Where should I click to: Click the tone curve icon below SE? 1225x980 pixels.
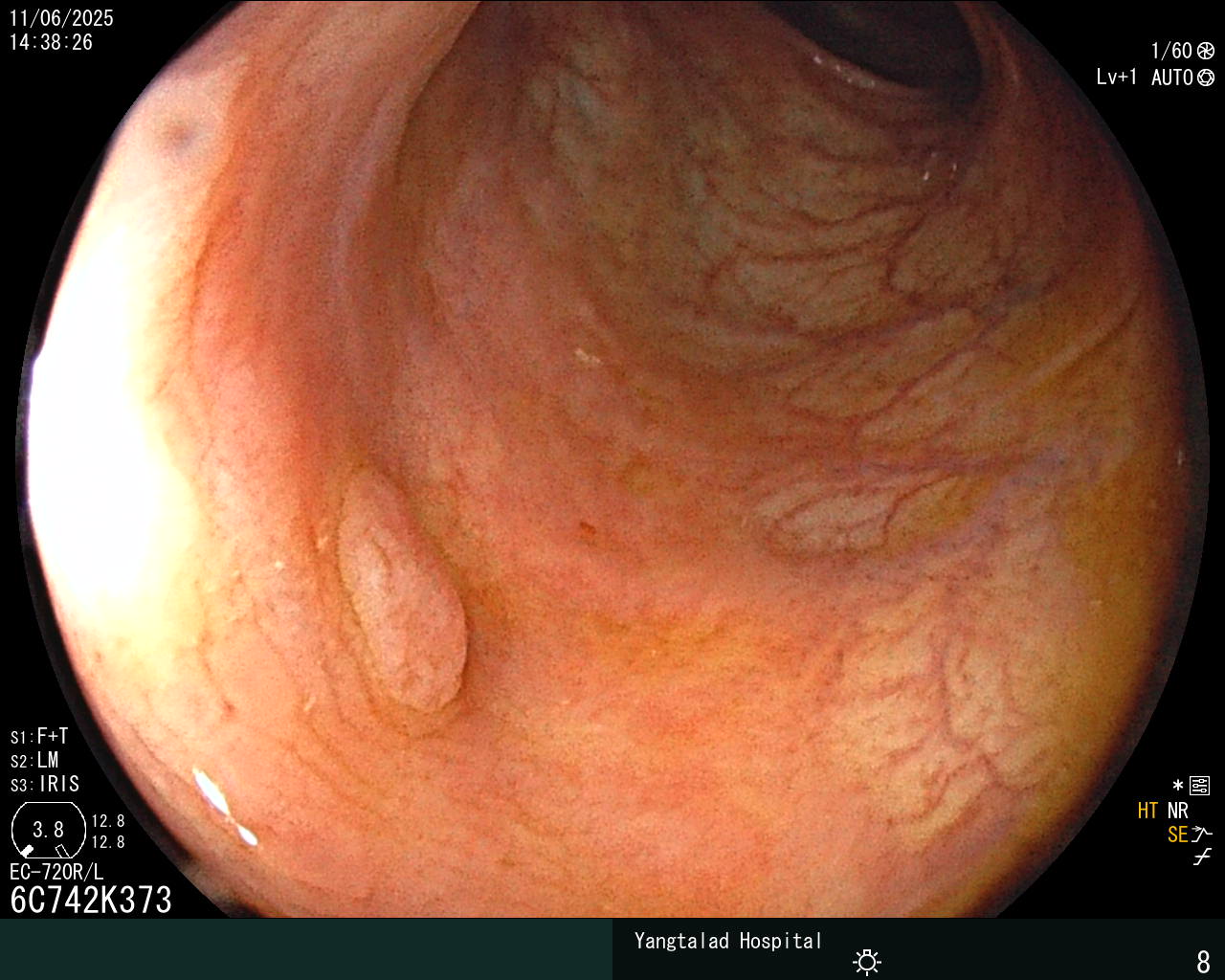pyautogui.click(x=1202, y=857)
